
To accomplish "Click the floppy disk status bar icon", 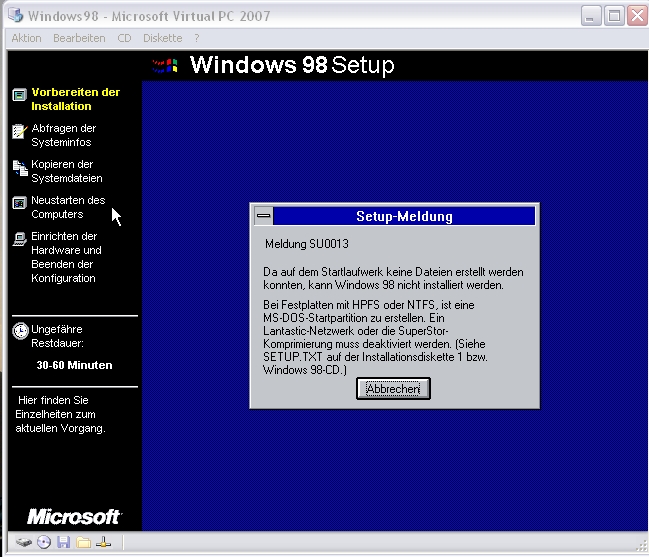I will click(63, 542).
